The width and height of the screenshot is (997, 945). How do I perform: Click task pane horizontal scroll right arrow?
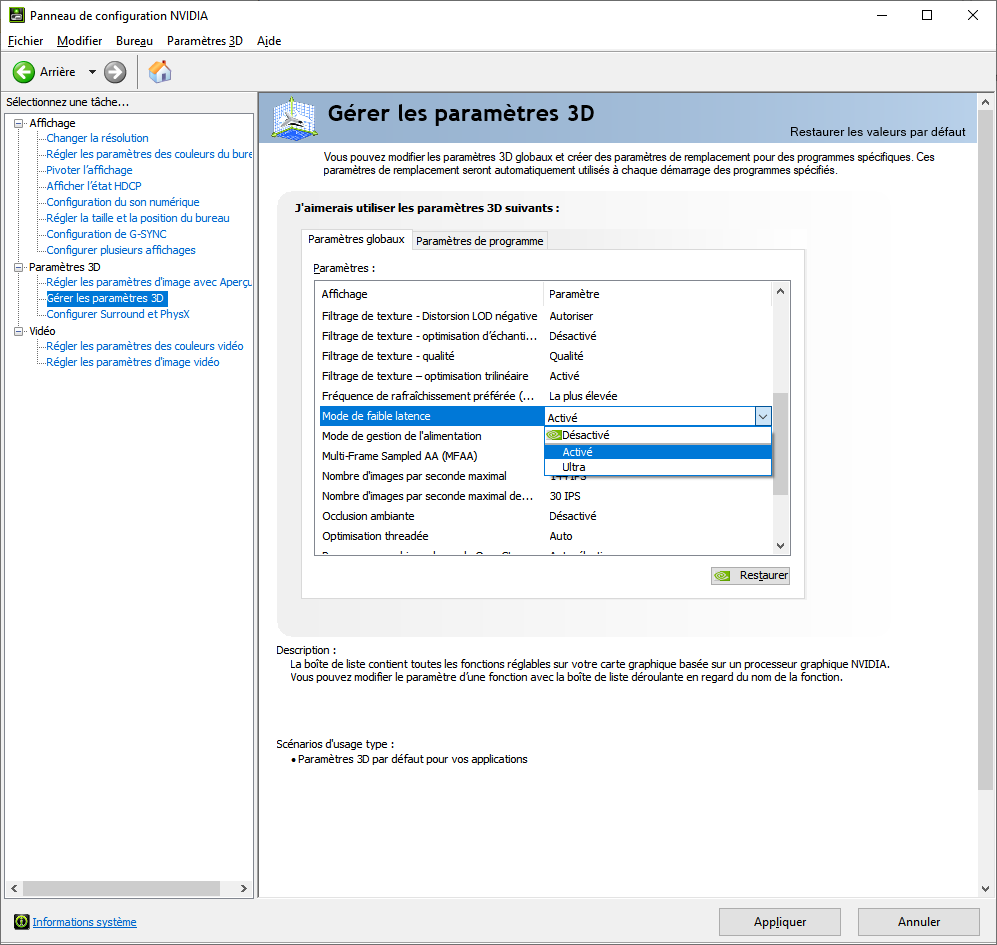pos(244,888)
